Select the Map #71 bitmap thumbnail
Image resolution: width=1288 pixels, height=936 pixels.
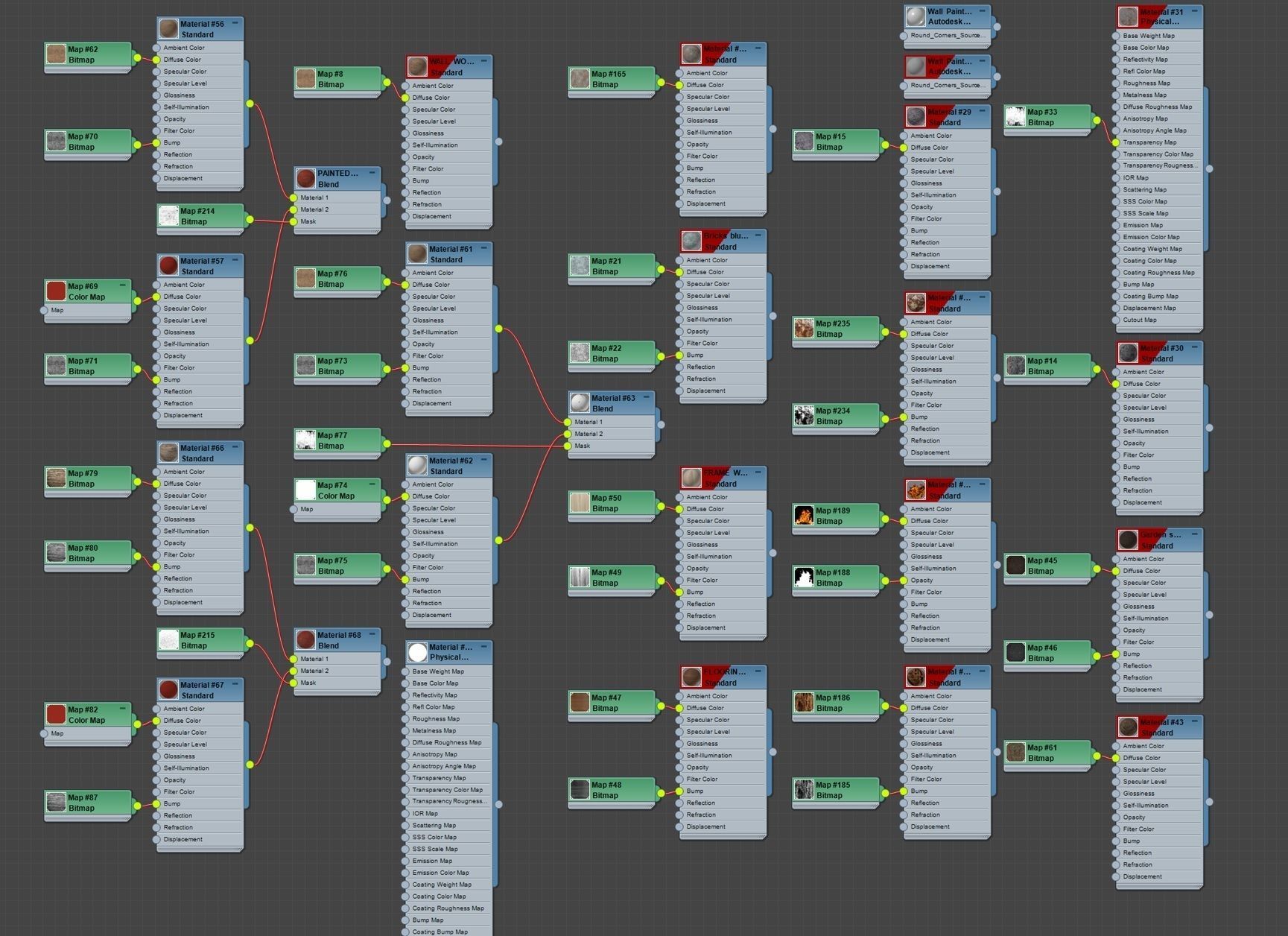pyautogui.click(x=56, y=366)
